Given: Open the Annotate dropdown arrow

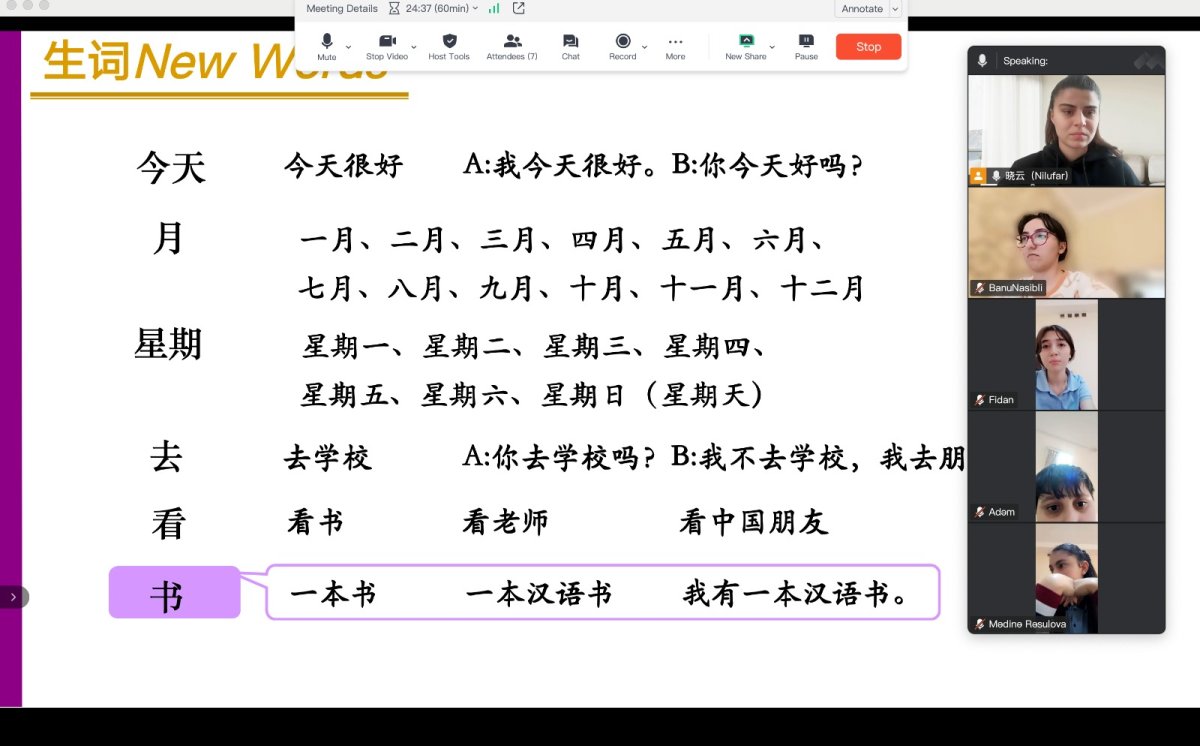Looking at the screenshot, I should click(x=895, y=8).
